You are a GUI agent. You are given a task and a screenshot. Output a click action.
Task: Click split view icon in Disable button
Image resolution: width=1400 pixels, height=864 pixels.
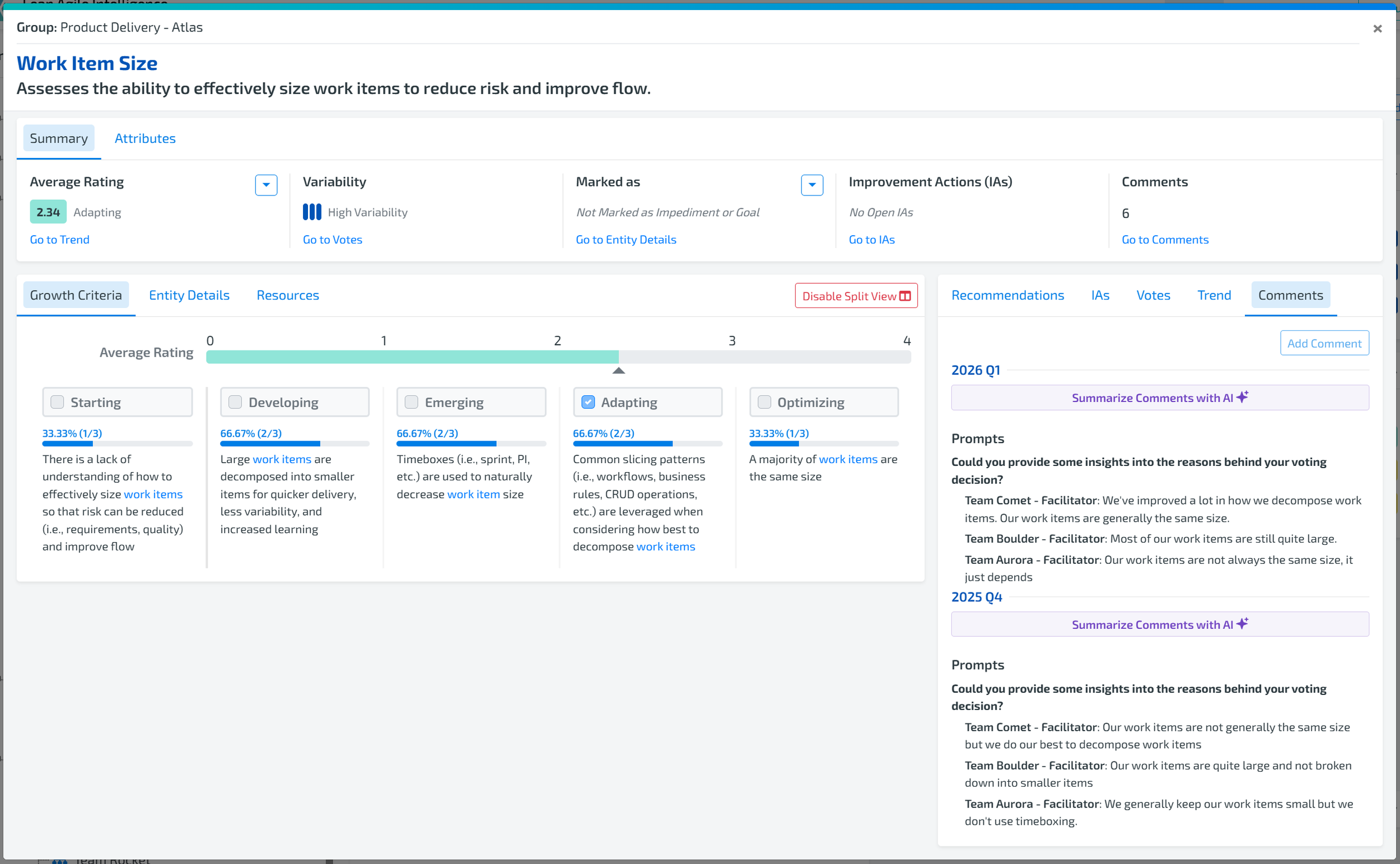click(905, 296)
